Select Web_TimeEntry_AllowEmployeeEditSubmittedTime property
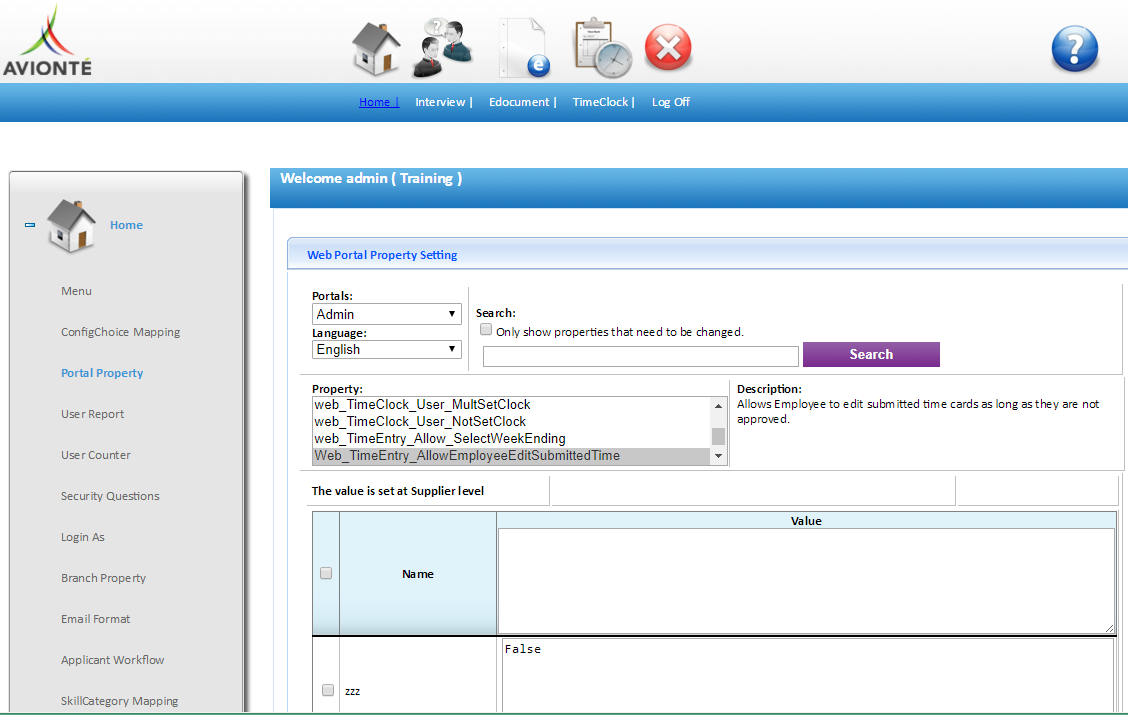Screen dimensions: 1128x715 pos(511,456)
